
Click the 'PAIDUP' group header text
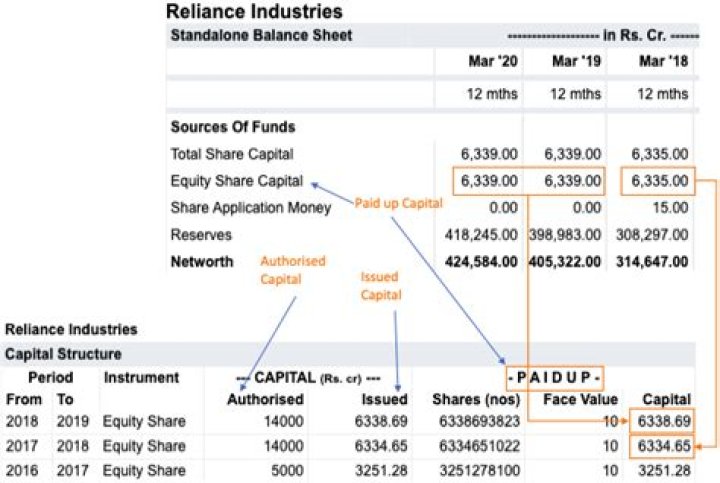[554, 378]
